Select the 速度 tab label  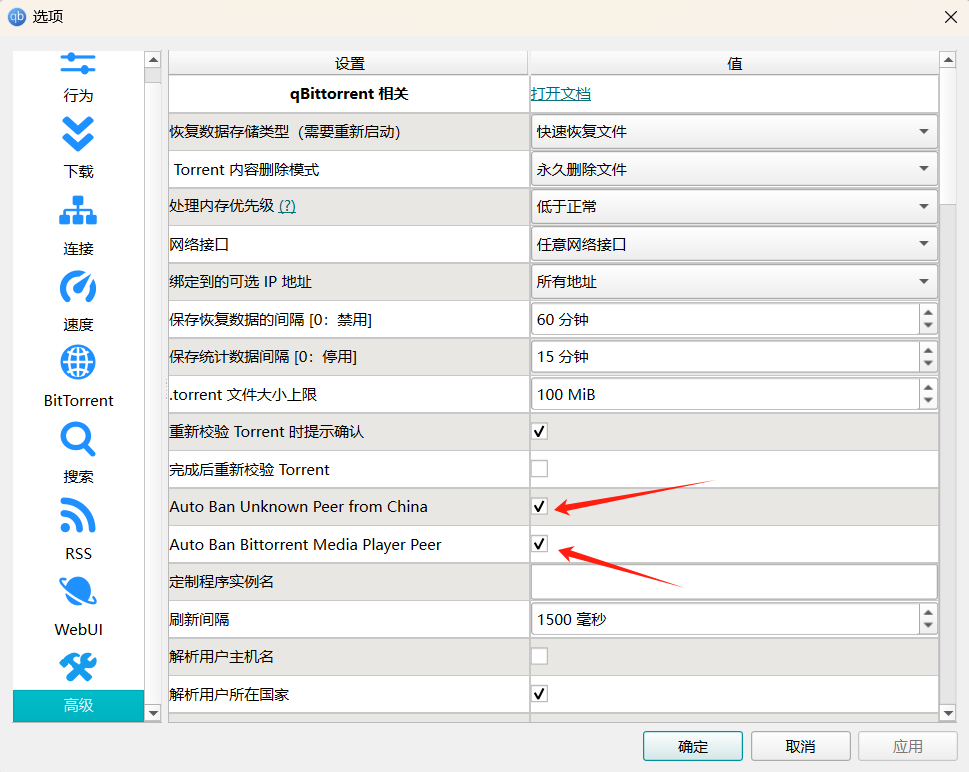78,324
